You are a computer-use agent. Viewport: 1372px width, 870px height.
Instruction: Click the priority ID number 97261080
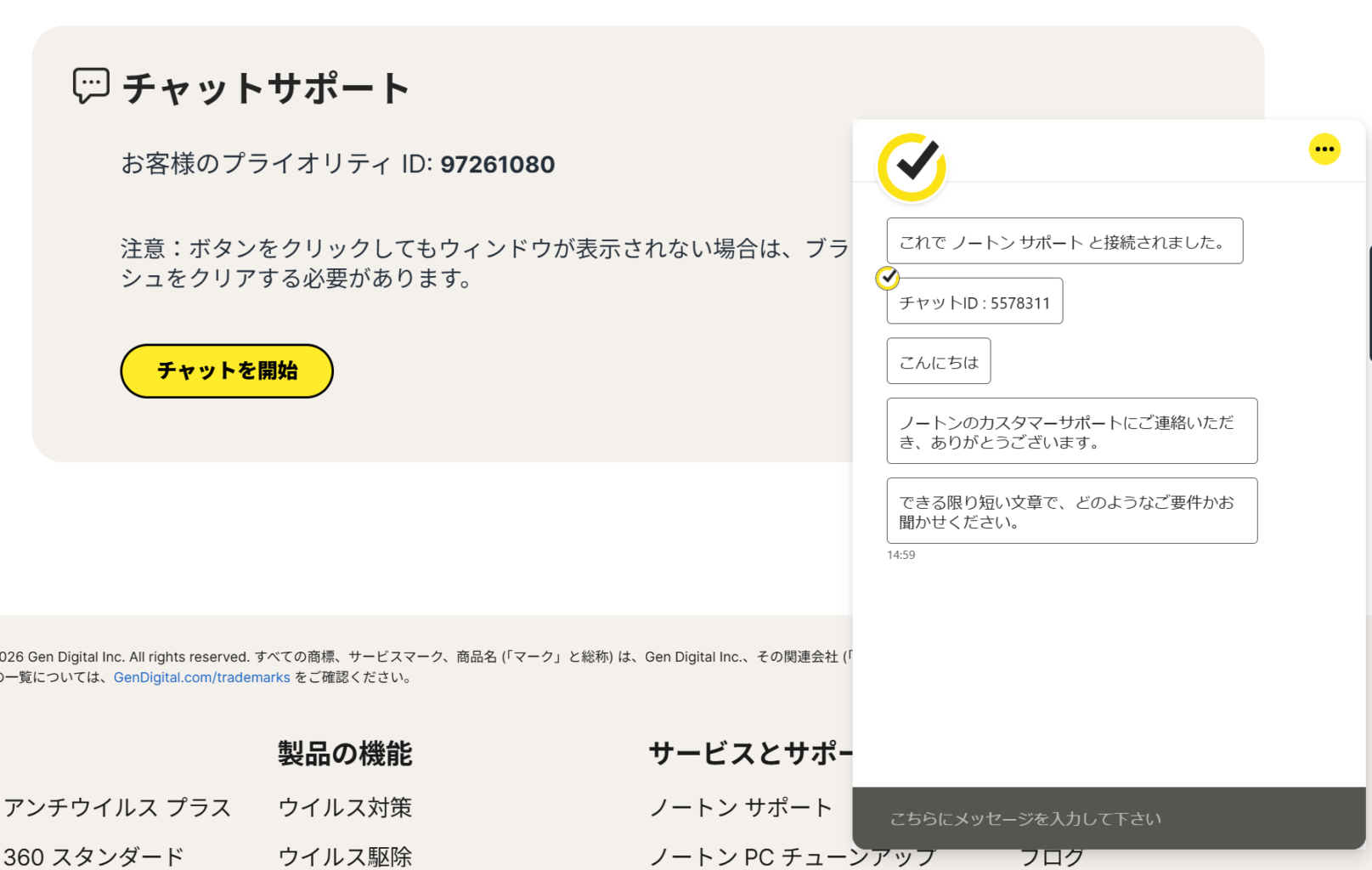(x=497, y=164)
